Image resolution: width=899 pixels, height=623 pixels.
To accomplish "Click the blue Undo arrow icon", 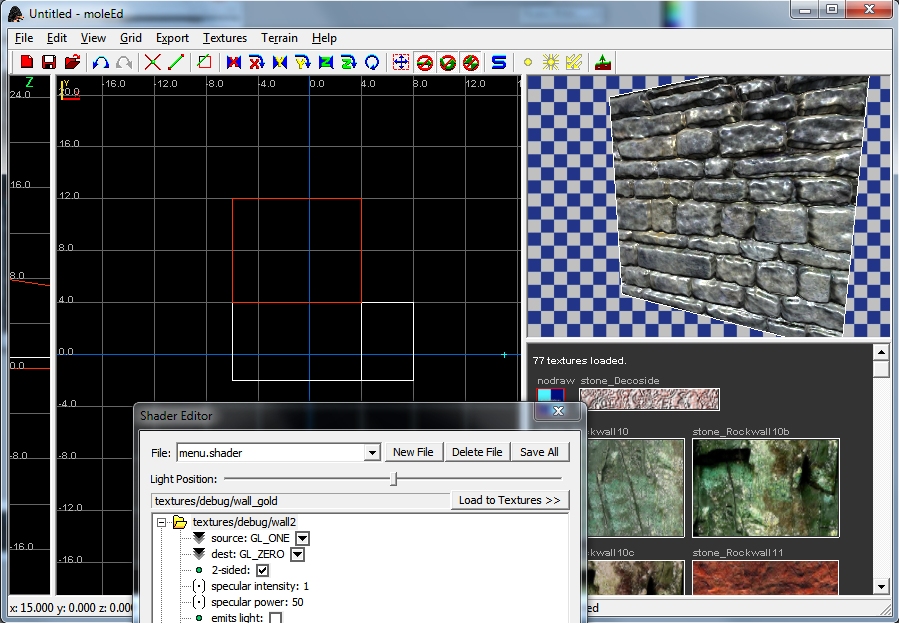I will tap(101, 62).
